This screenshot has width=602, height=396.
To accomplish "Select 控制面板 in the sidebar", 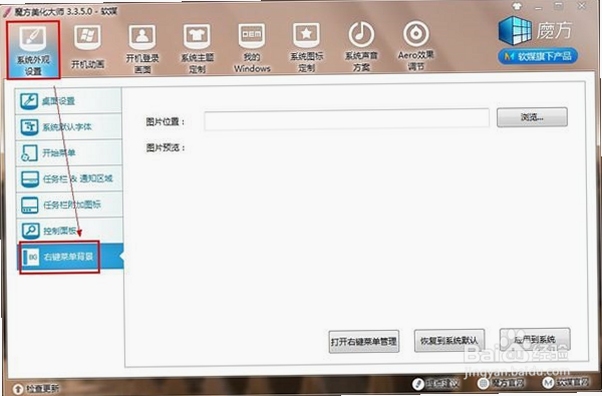I will (69, 230).
